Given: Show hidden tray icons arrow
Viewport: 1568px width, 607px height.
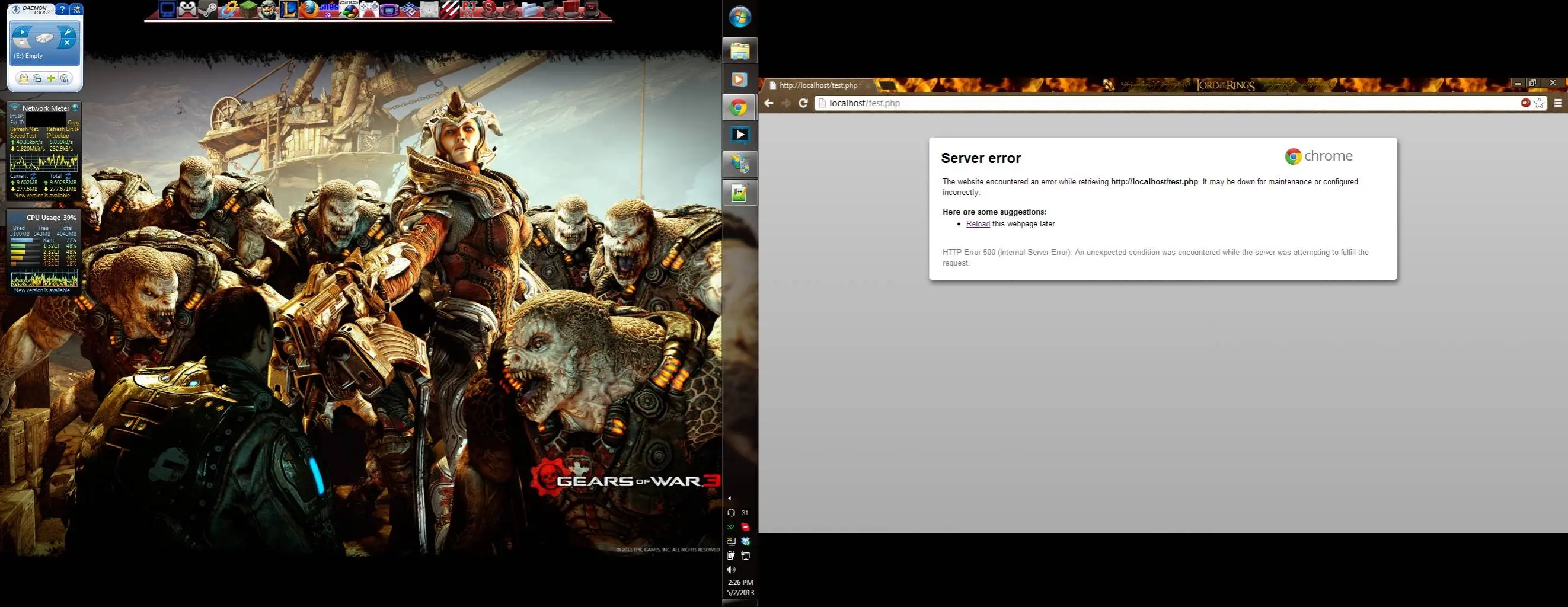Looking at the screenshot, I should point(729,498).
